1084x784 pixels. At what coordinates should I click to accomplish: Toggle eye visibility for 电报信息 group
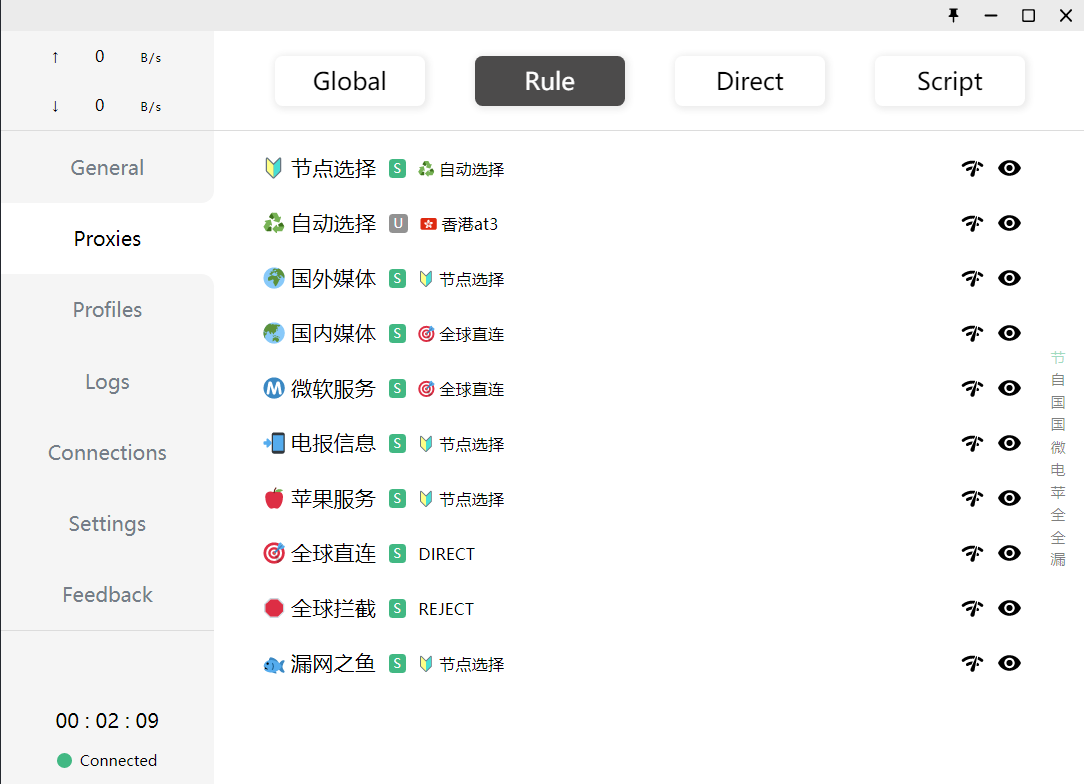click(x=1009, y=443)
